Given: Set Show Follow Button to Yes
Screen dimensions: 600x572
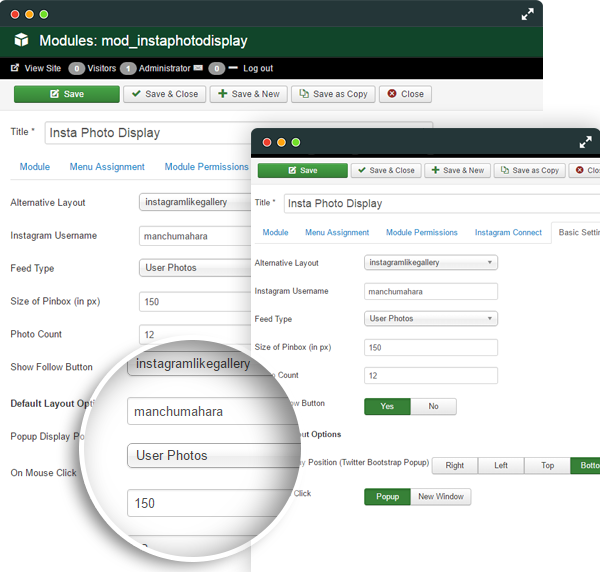Looking at the screenshot, I should 387,406.
